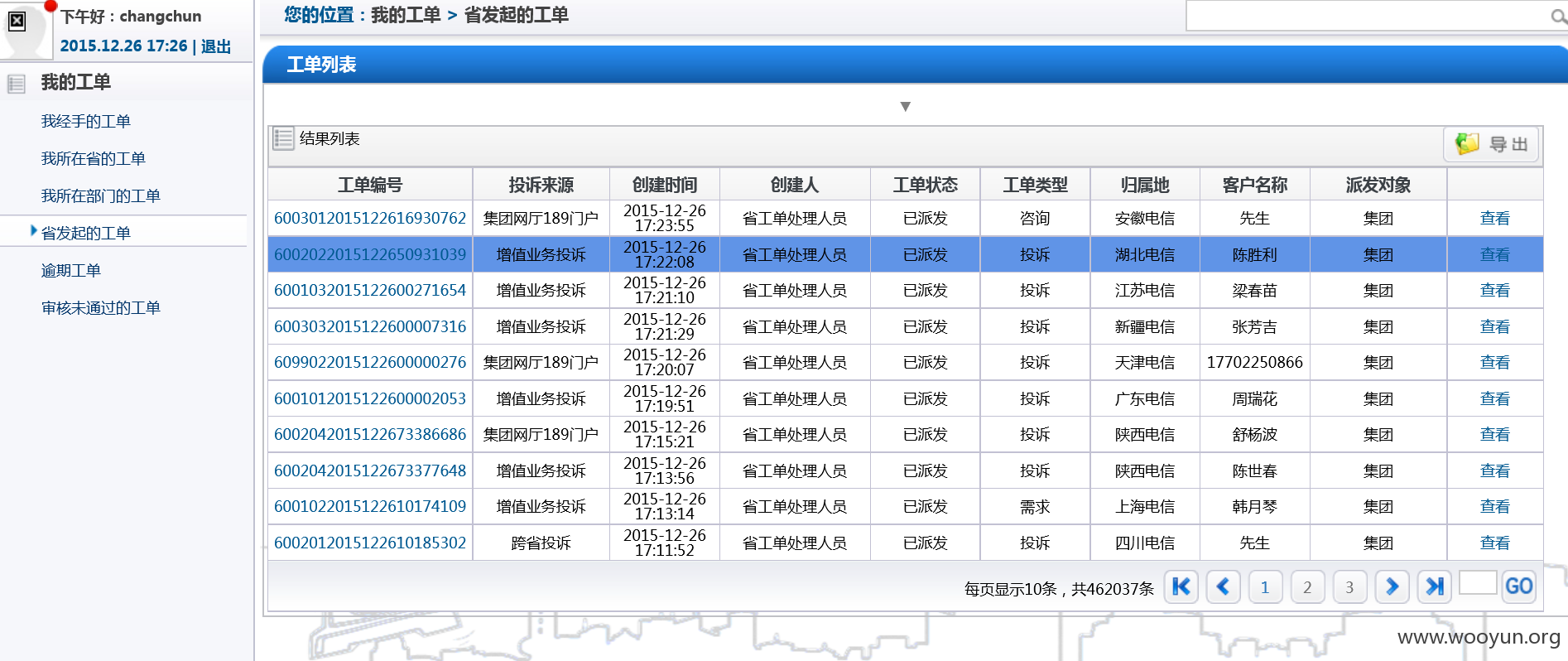Click the 归属地 column header

[1145, 185]
